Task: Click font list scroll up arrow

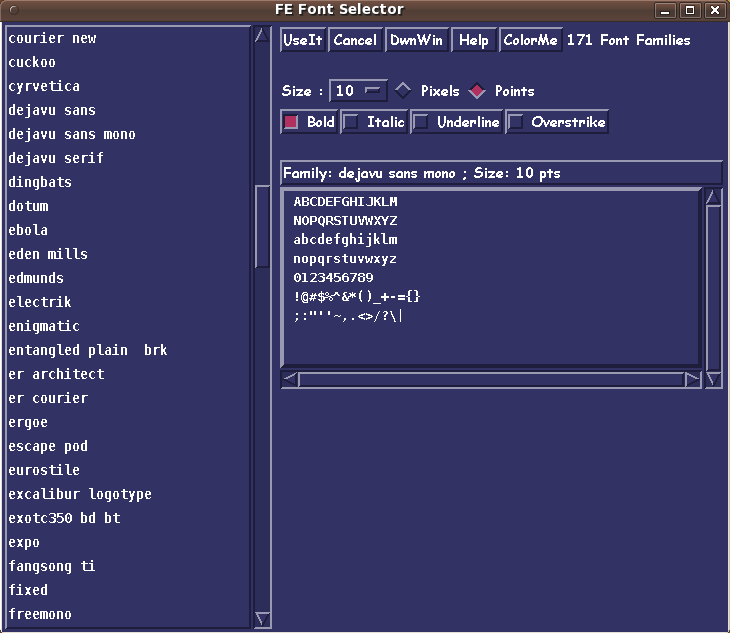Action: pyautogui.click(x=262, y=35)
